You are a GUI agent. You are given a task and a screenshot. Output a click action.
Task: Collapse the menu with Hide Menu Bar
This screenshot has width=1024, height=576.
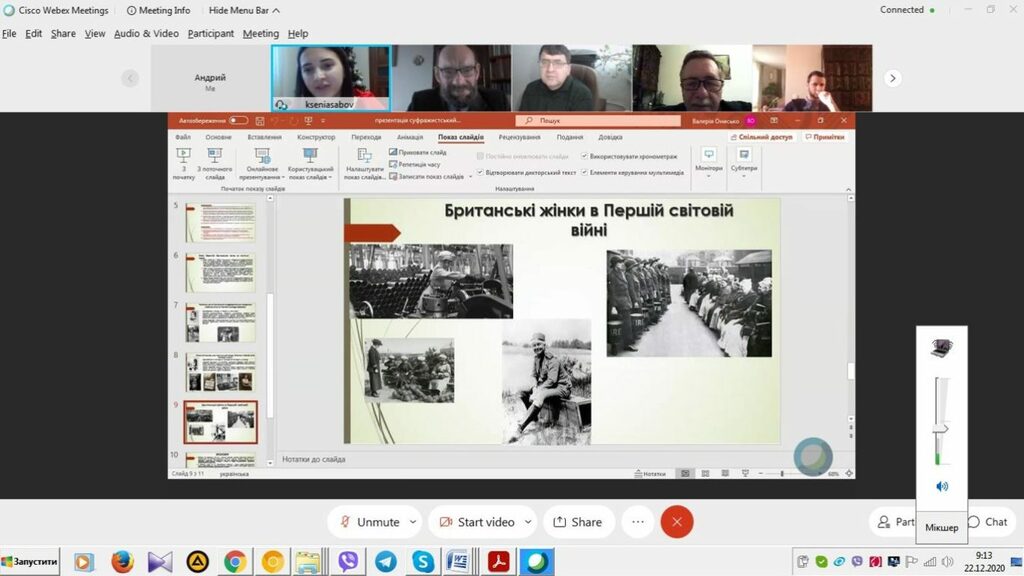tap(244, 11)
